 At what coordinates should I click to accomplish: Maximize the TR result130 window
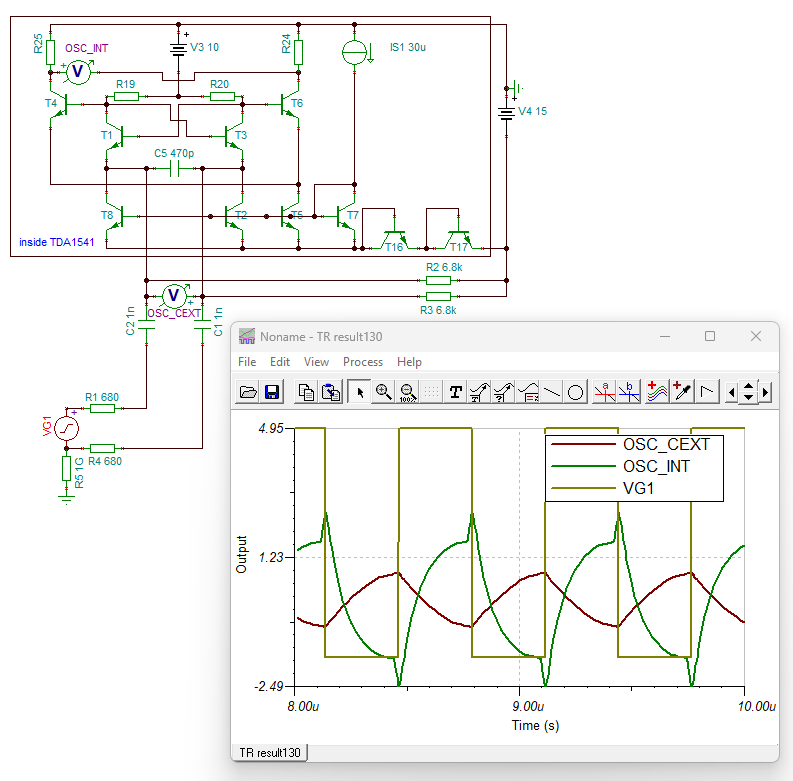tap(710, 336)
